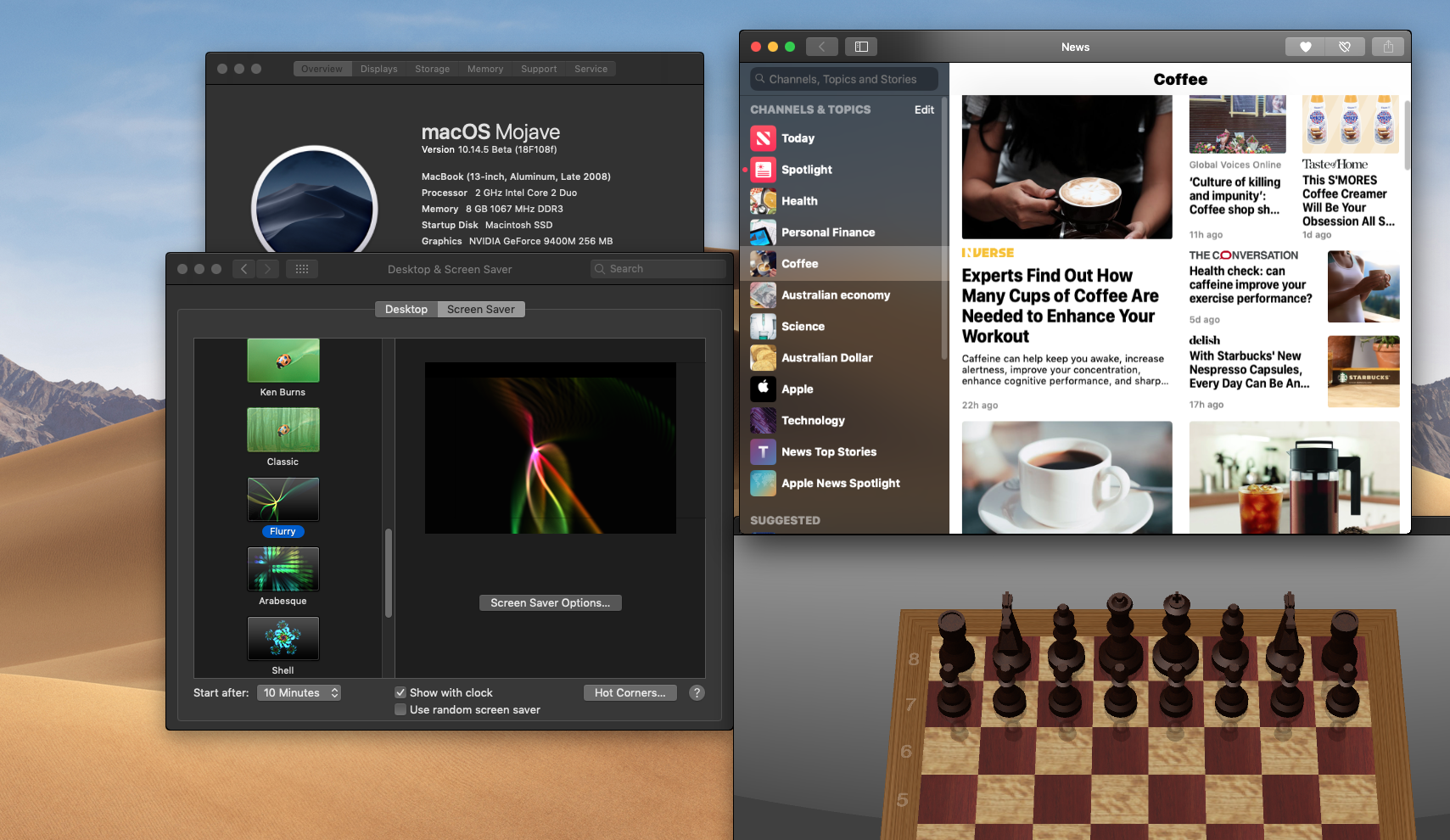Go back in Desktop & Screen Saver
This screenshot has width=1450, height=840.
click(x=244, y=269)
